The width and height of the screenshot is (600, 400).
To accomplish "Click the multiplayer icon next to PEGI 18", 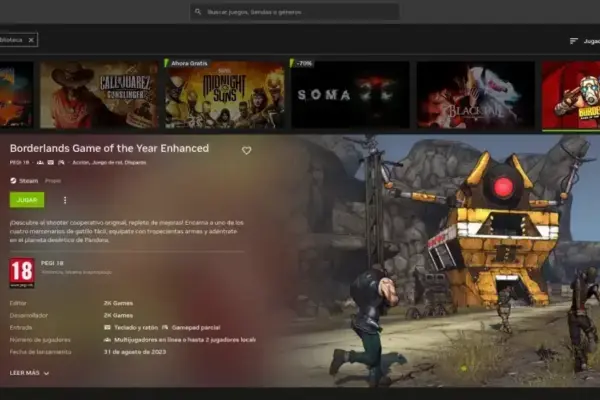I will pos(40,162).
